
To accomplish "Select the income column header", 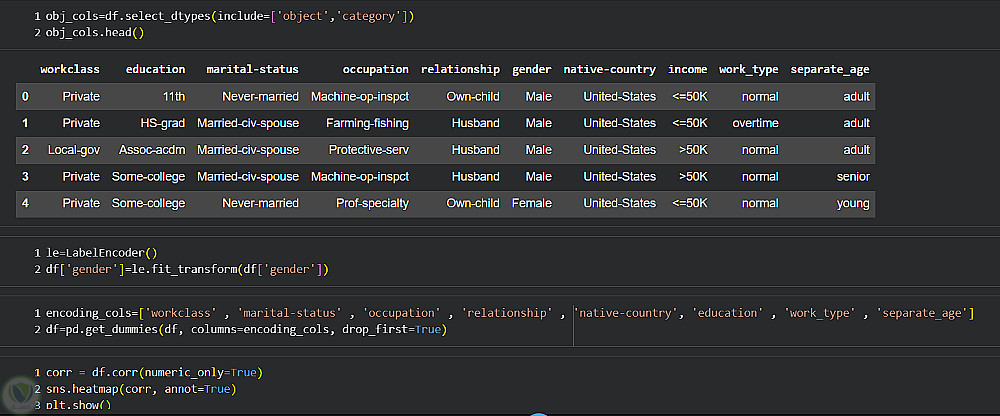I will pos(687,70).
